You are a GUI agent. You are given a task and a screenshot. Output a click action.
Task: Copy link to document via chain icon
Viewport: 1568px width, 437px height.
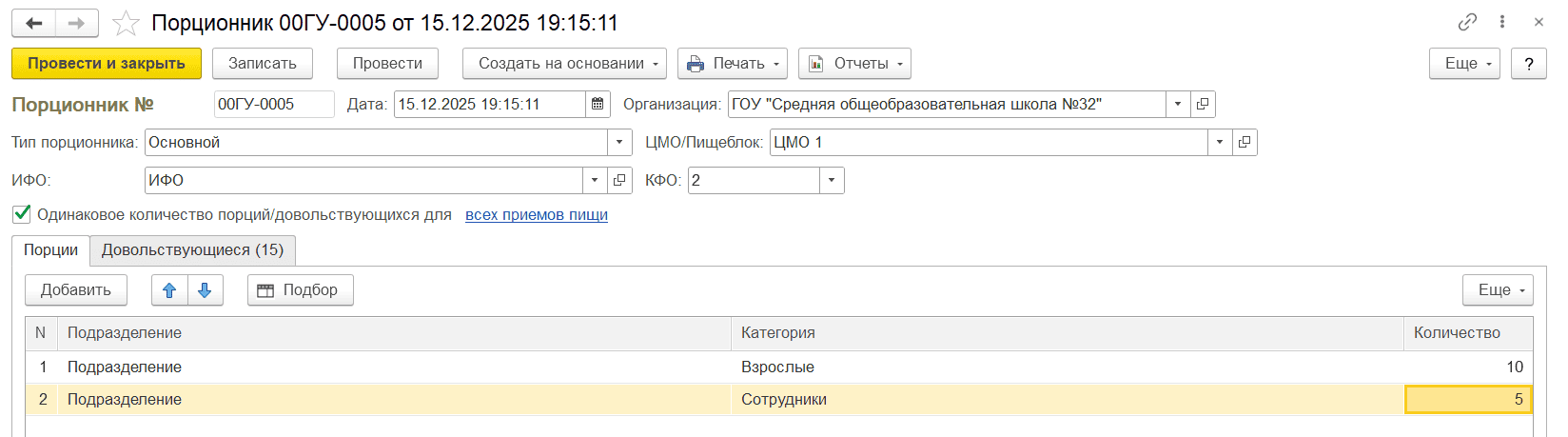tap(1467, 22)
